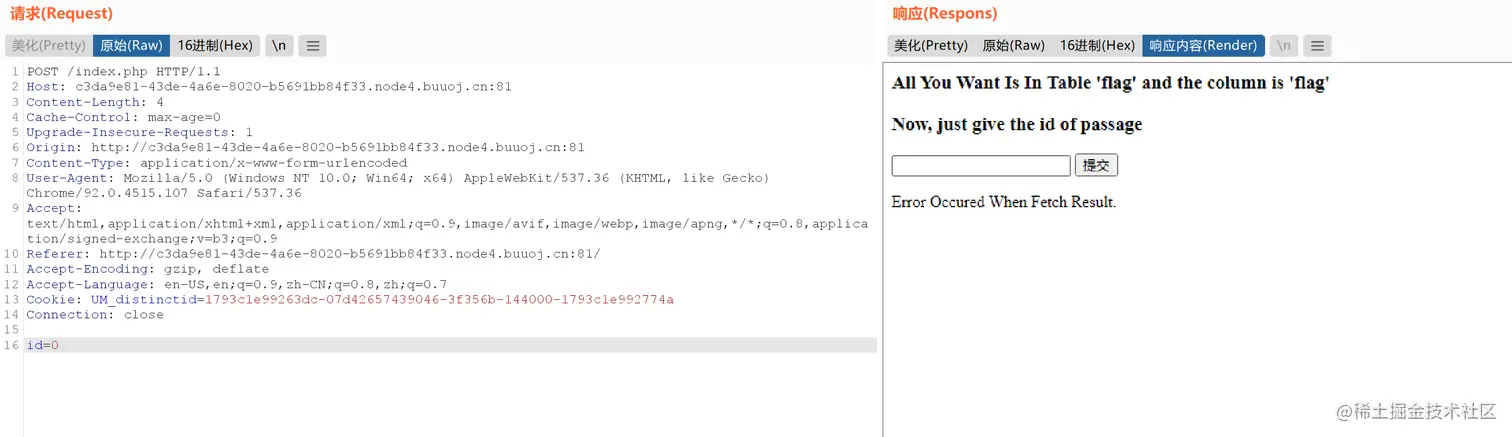The image size is (1512, 437).
Task: Click the Accept-Language header line
Action: coord(237,284)
